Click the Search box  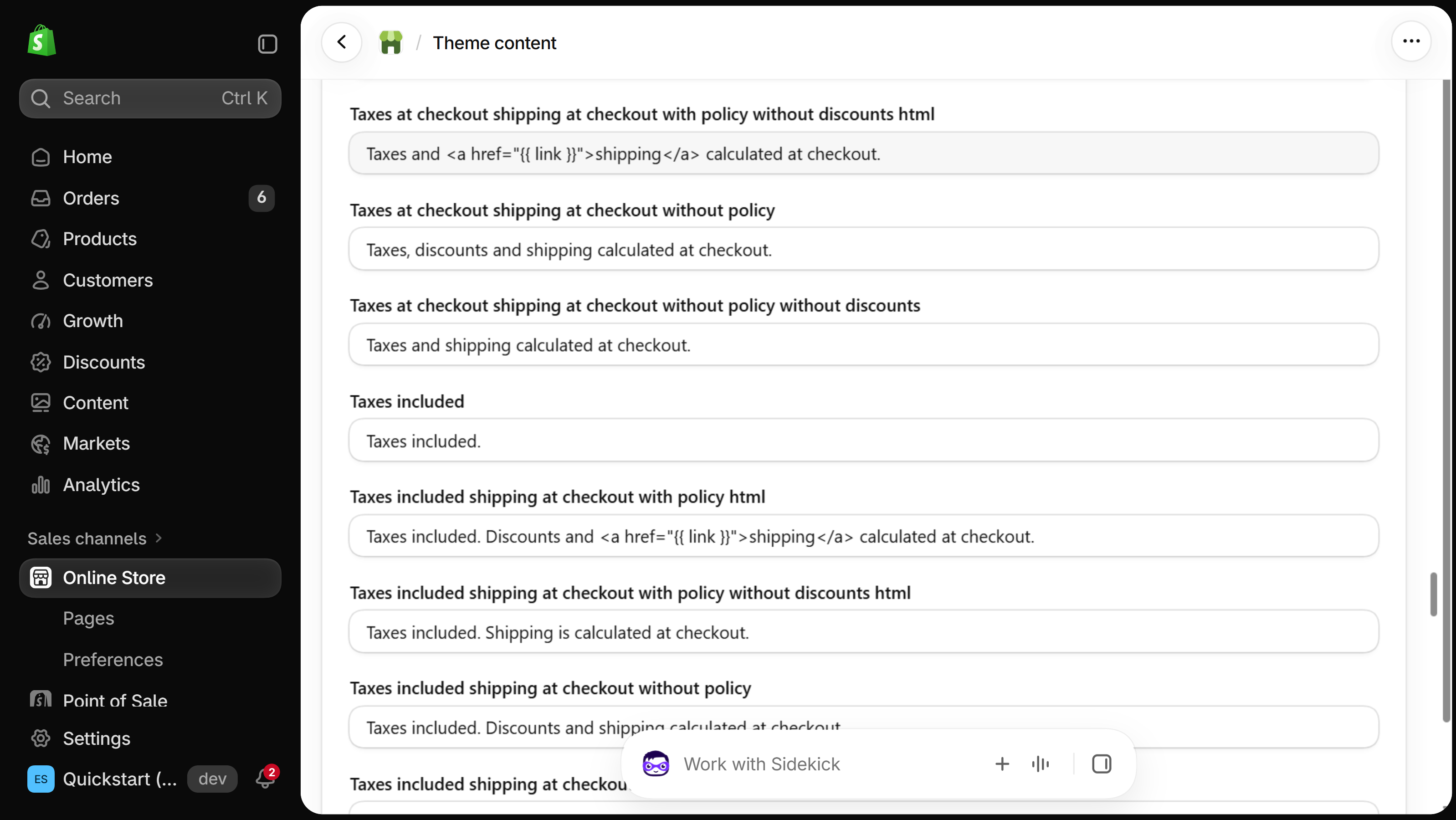tap(150, 98)
